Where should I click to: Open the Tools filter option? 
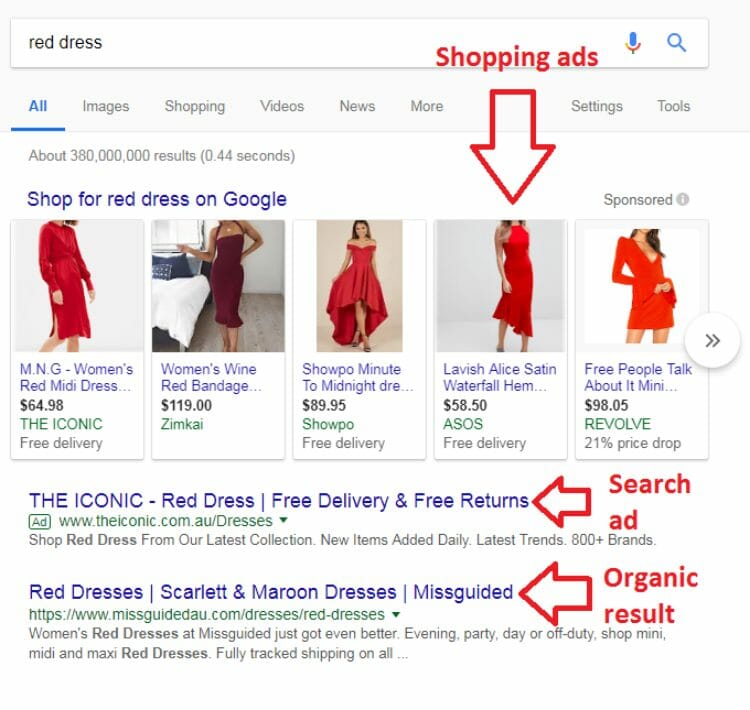coord(673,106)
